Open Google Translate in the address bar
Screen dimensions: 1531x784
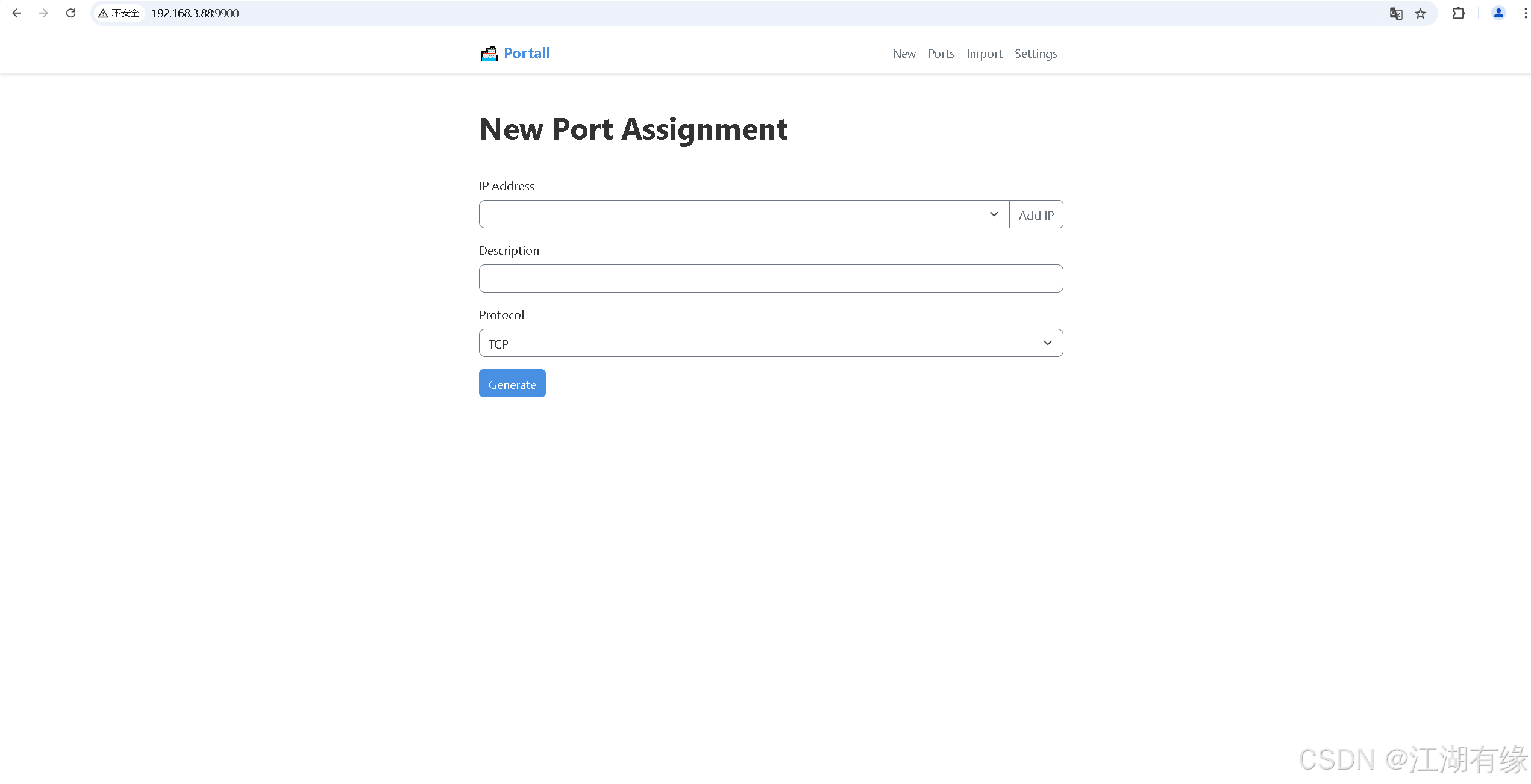point(1396,13)
